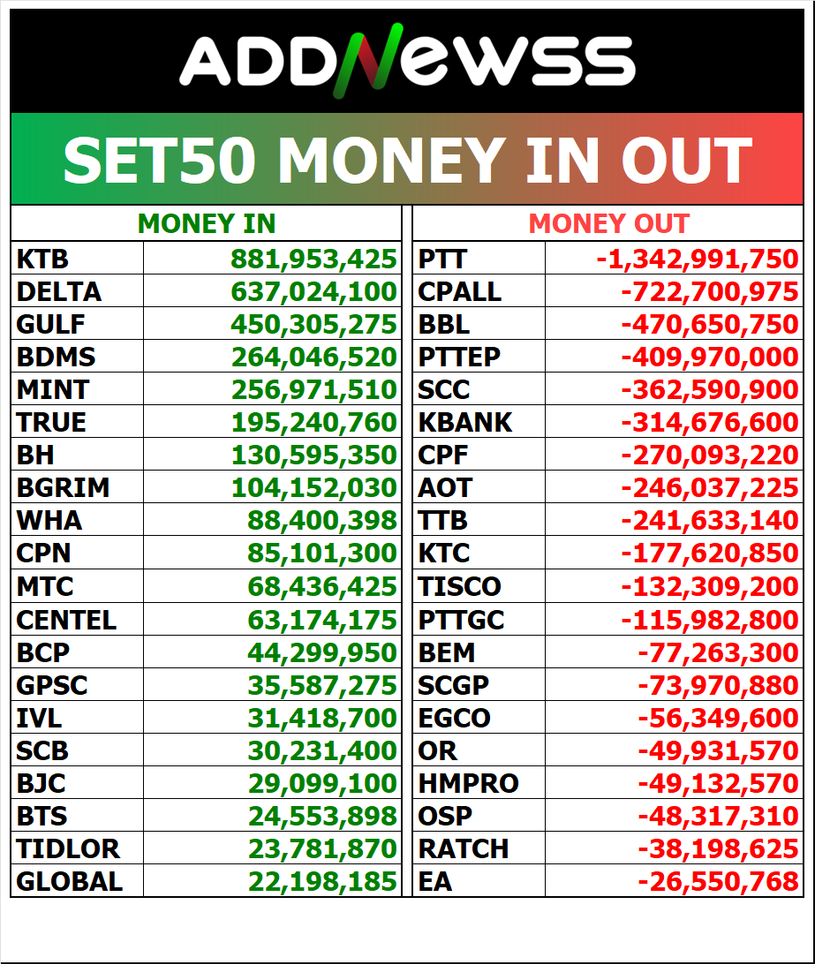The height and width of the screenshot is (964, 815).
Task: Select DELTA value 637,024,100
Action: [314, 292]
